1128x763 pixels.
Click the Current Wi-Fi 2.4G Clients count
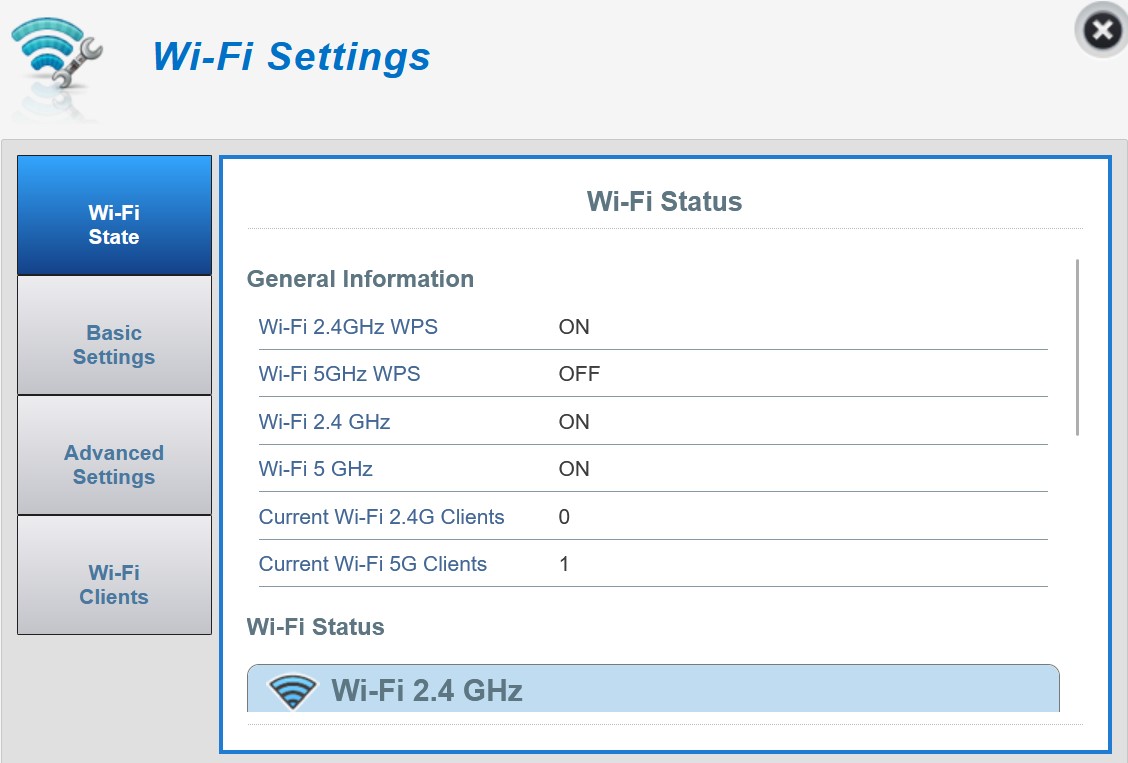click(x=564, y=517)
